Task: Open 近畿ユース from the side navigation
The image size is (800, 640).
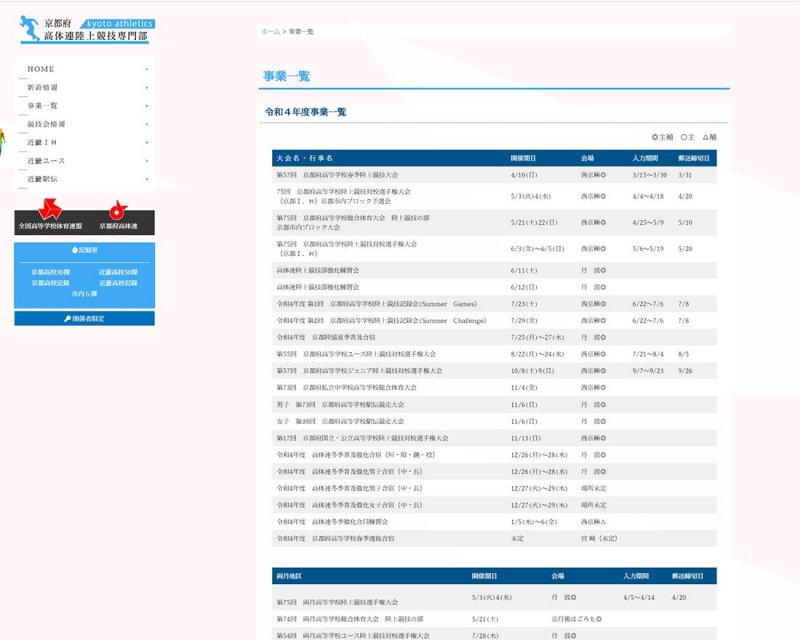Action: pyautogui.click(x=46, y=160)
